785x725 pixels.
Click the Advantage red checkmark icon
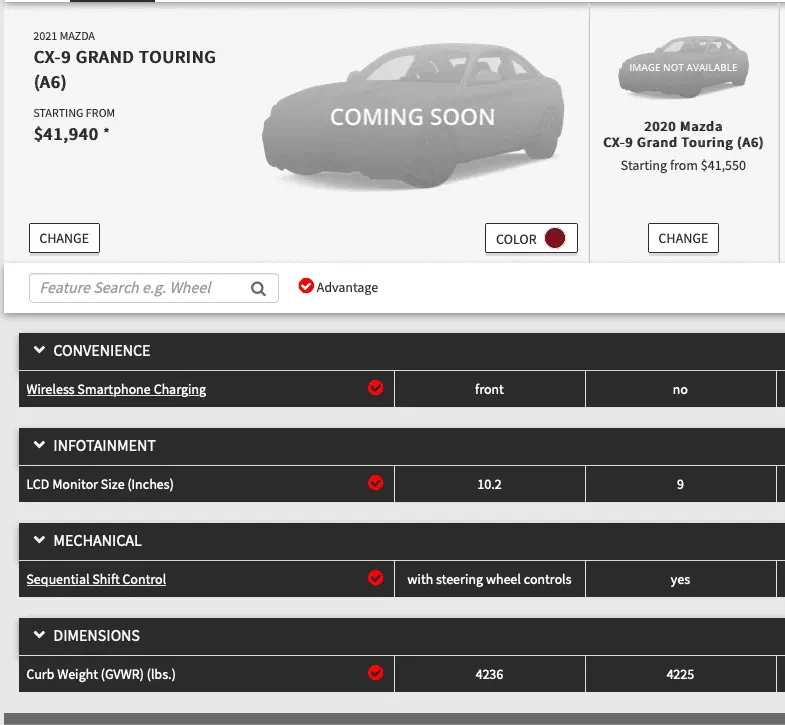click(306, 286)
